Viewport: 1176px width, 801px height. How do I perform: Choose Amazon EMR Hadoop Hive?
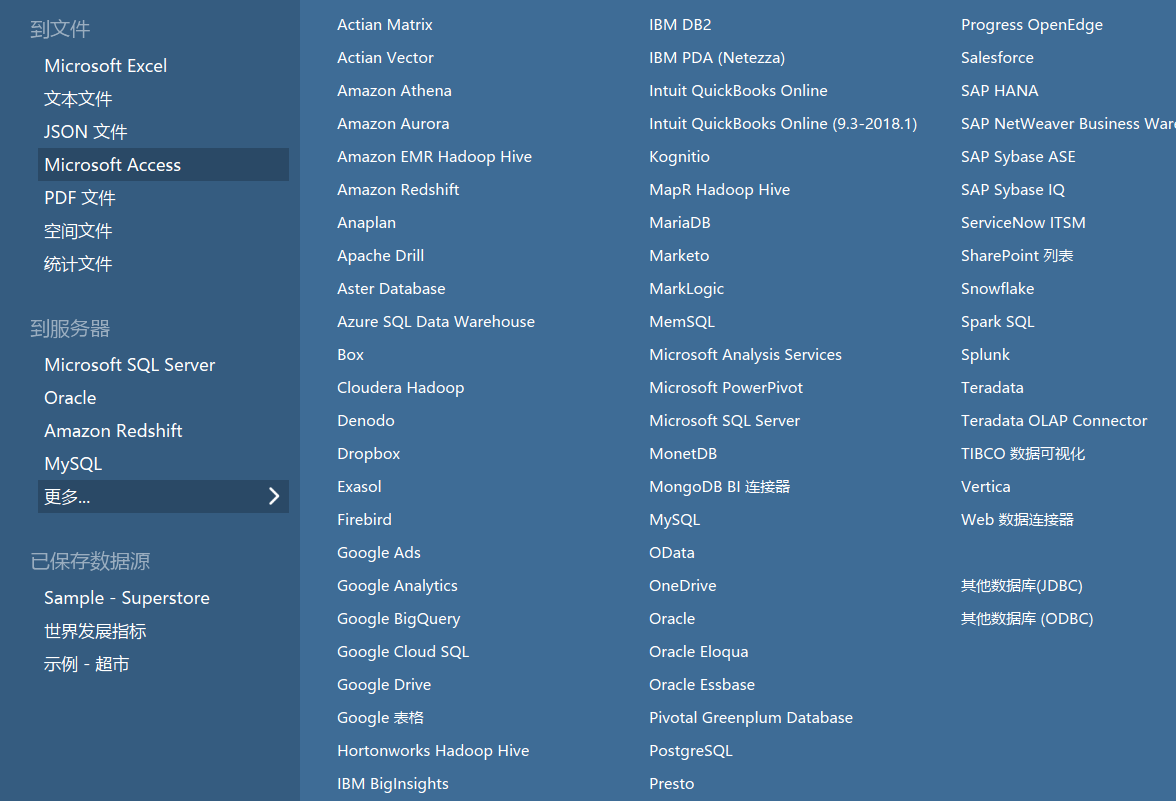point(434,157)
